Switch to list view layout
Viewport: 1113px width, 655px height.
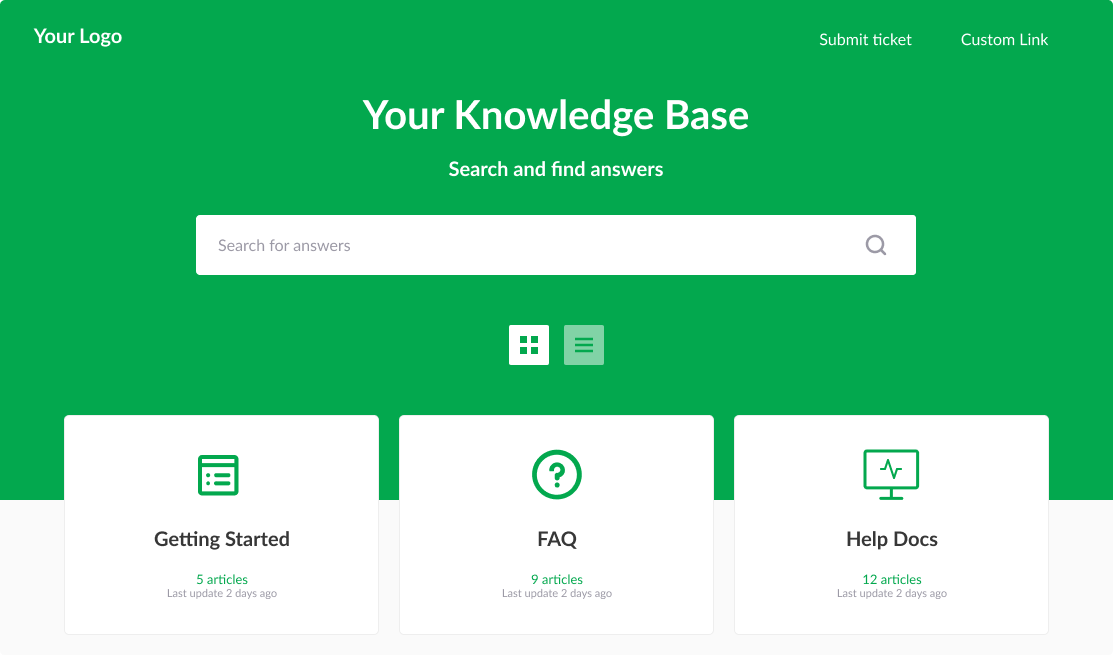point(584,345)
